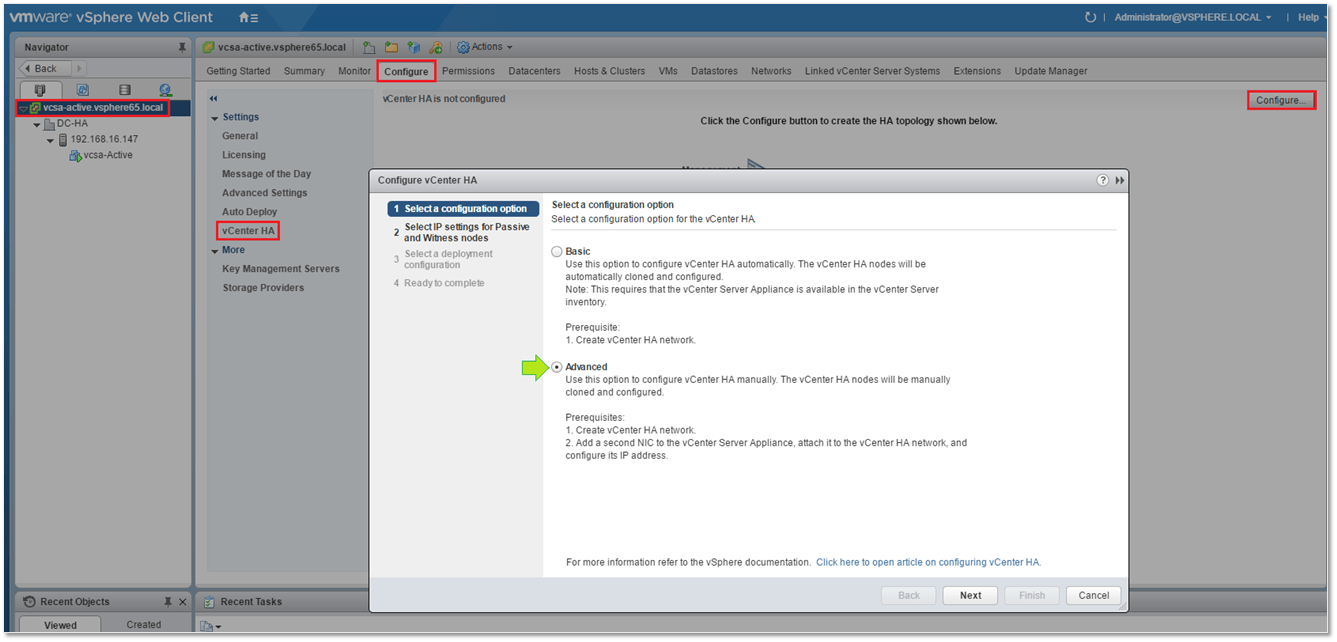Click the double-arrow icon in dialog title bar
1337x642 pixels.
click(x=1120, y=180)
